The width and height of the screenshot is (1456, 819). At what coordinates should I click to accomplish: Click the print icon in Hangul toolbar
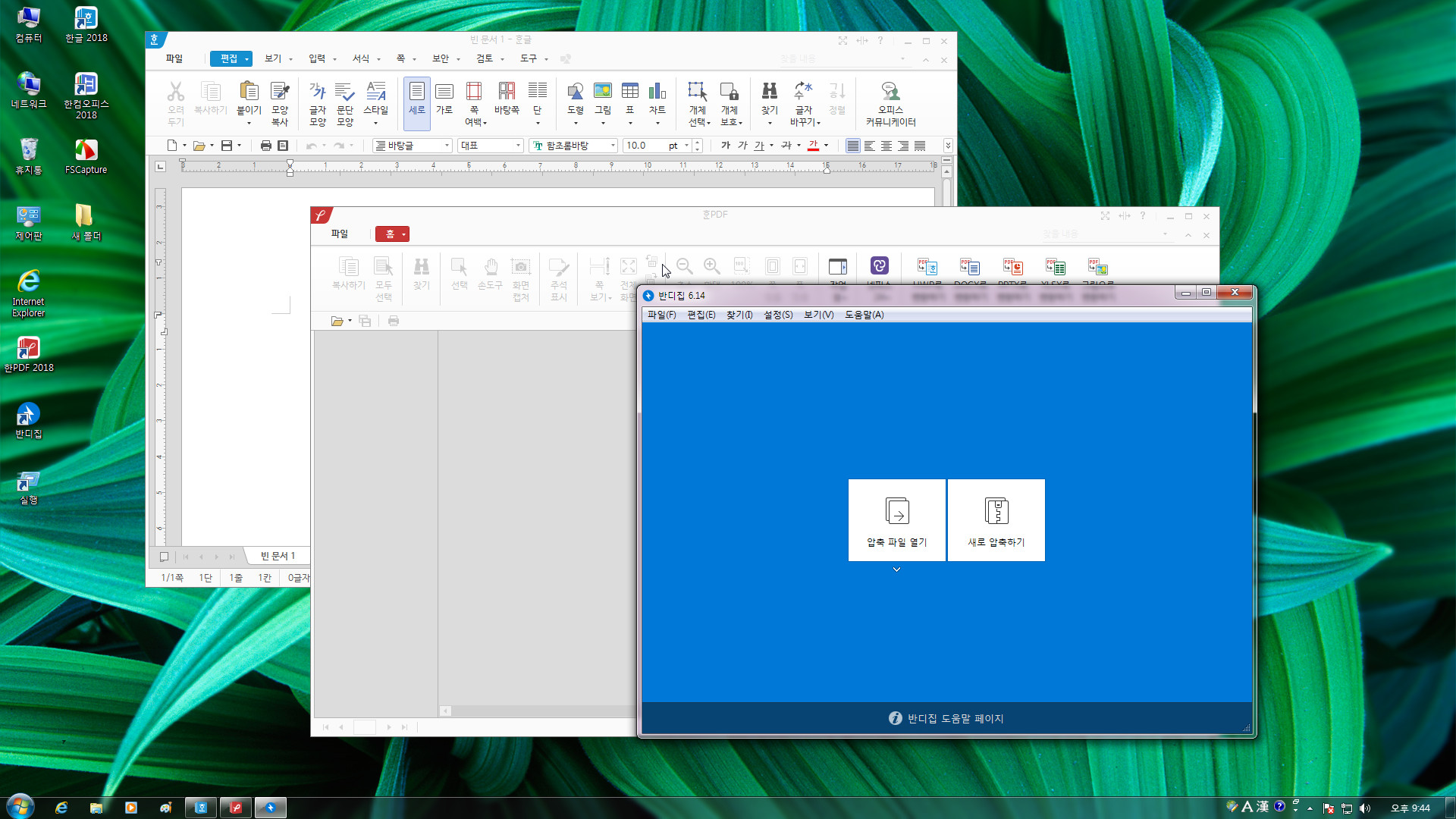pyautogui.click(x=266, y=146)
